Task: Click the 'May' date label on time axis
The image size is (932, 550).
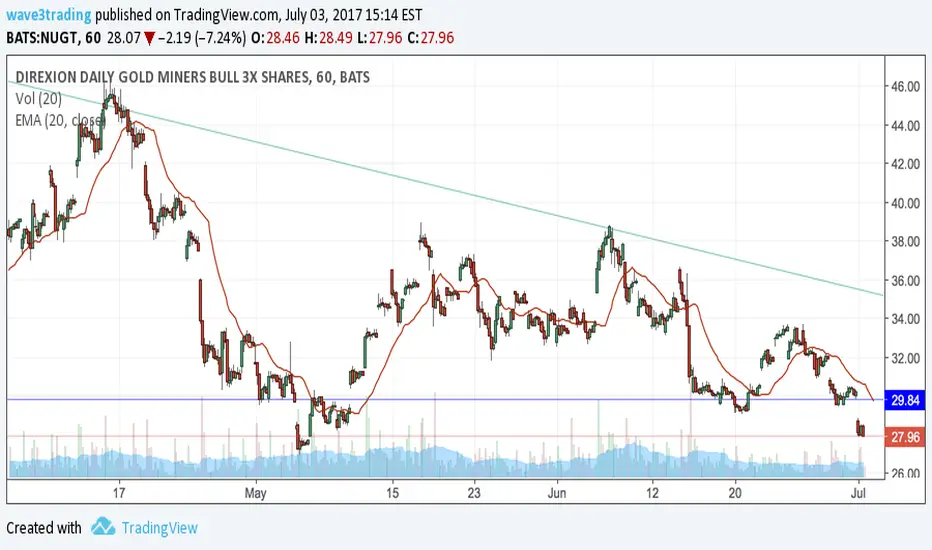Action: [x=256, y=493]
